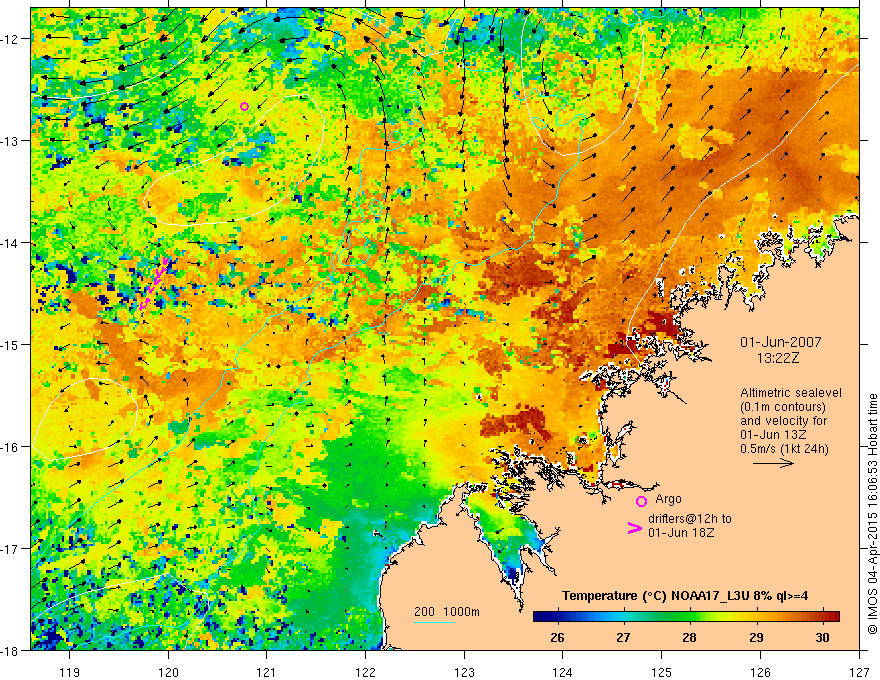Click the color bar value '27'

tap(623, 638)
